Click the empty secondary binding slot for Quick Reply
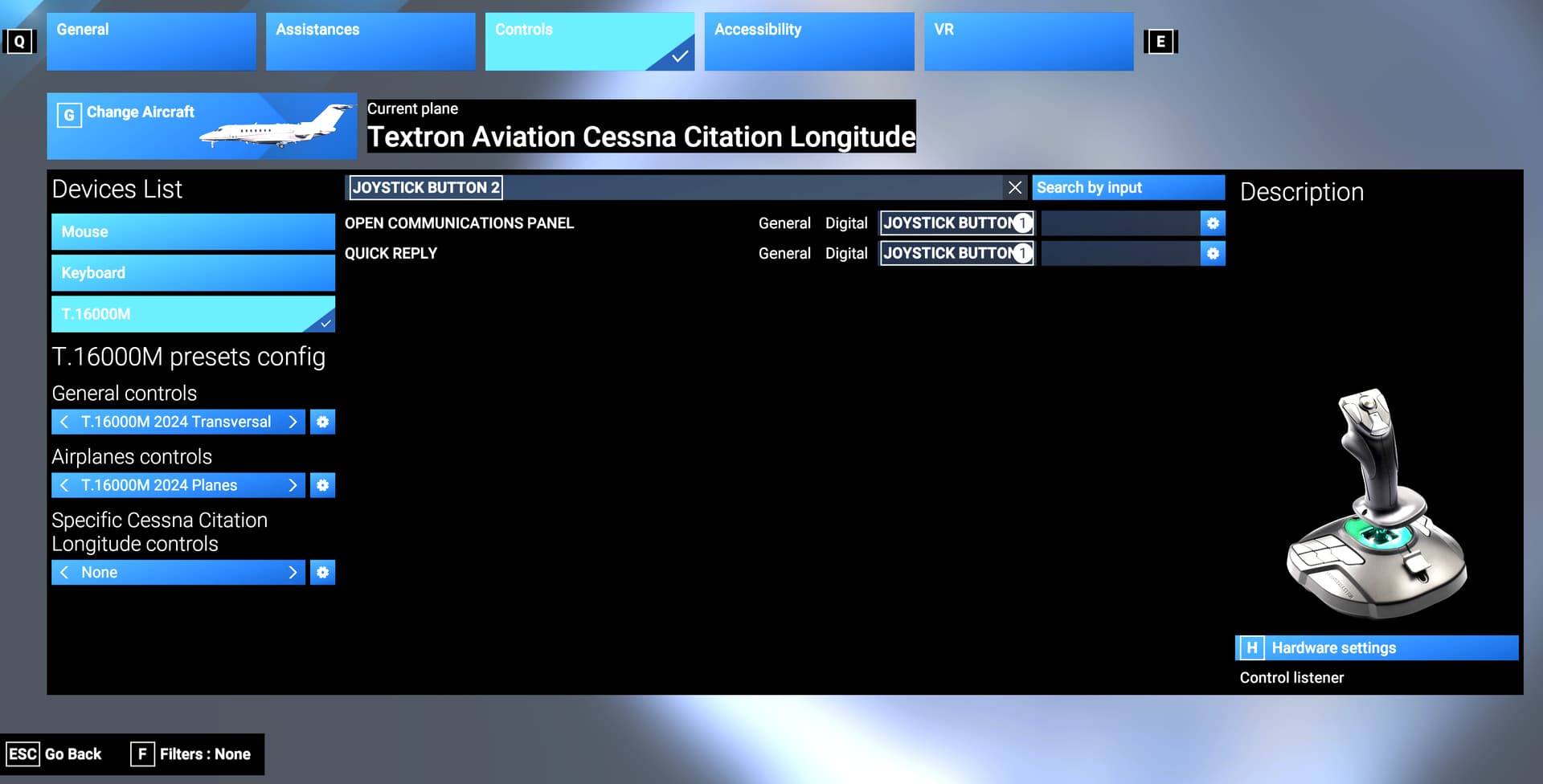The image size is (1543, 784). click(1120, 254)
